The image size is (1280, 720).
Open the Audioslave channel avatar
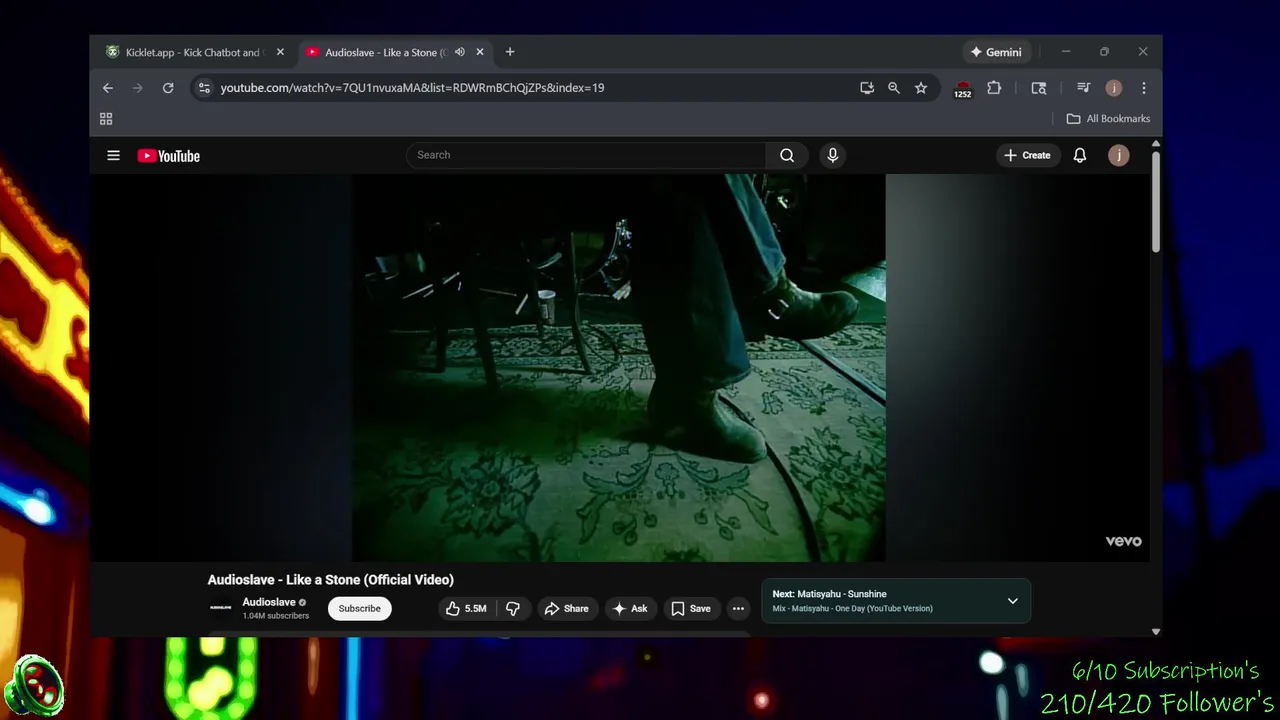point(220,608)
